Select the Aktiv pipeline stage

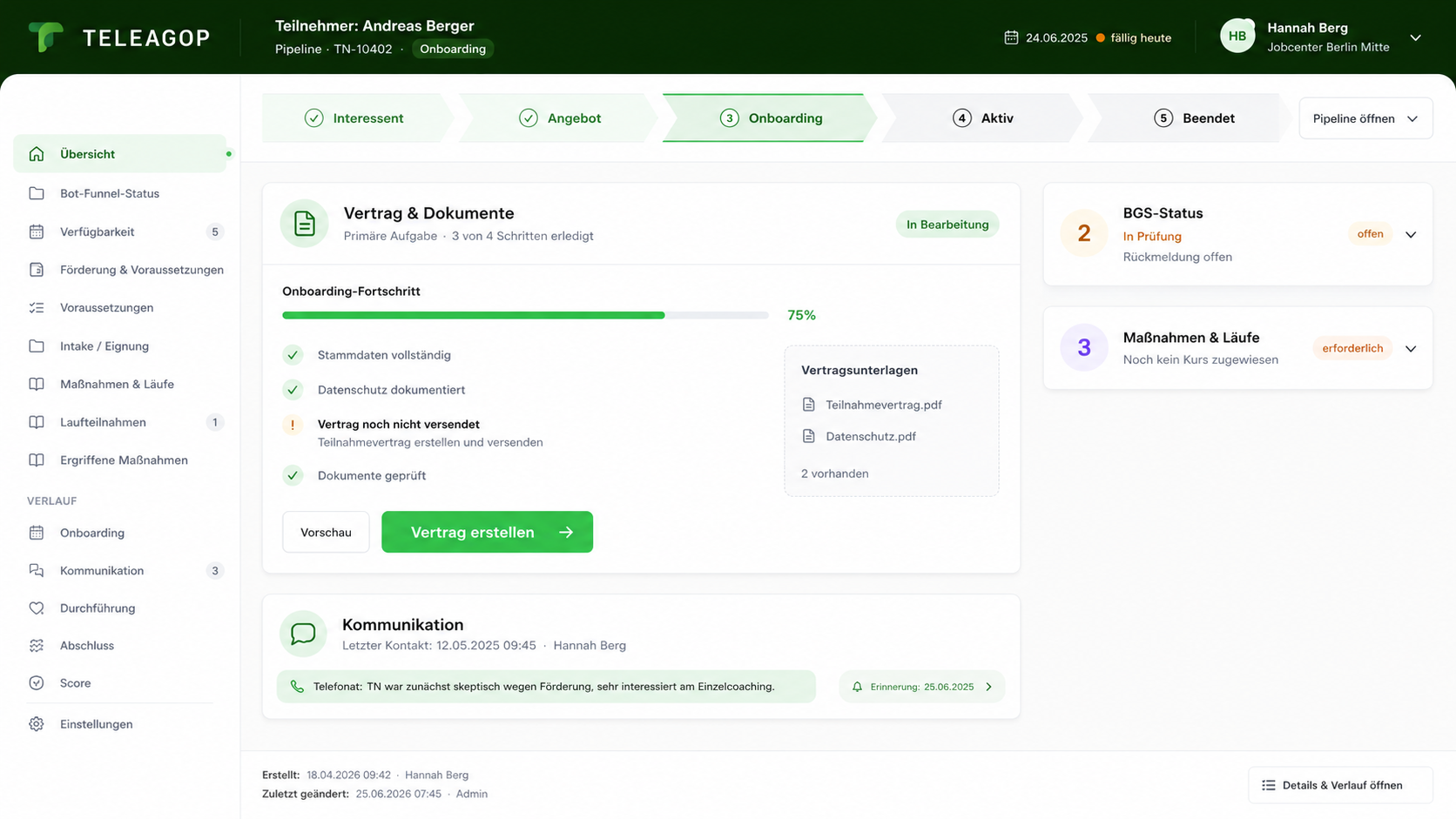(983, 118)
